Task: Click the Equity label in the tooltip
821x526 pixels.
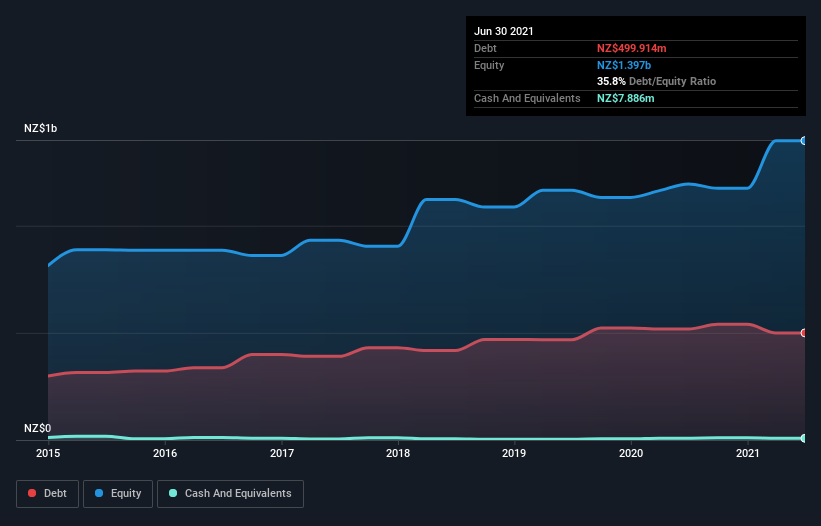Action: click(489, 65)
